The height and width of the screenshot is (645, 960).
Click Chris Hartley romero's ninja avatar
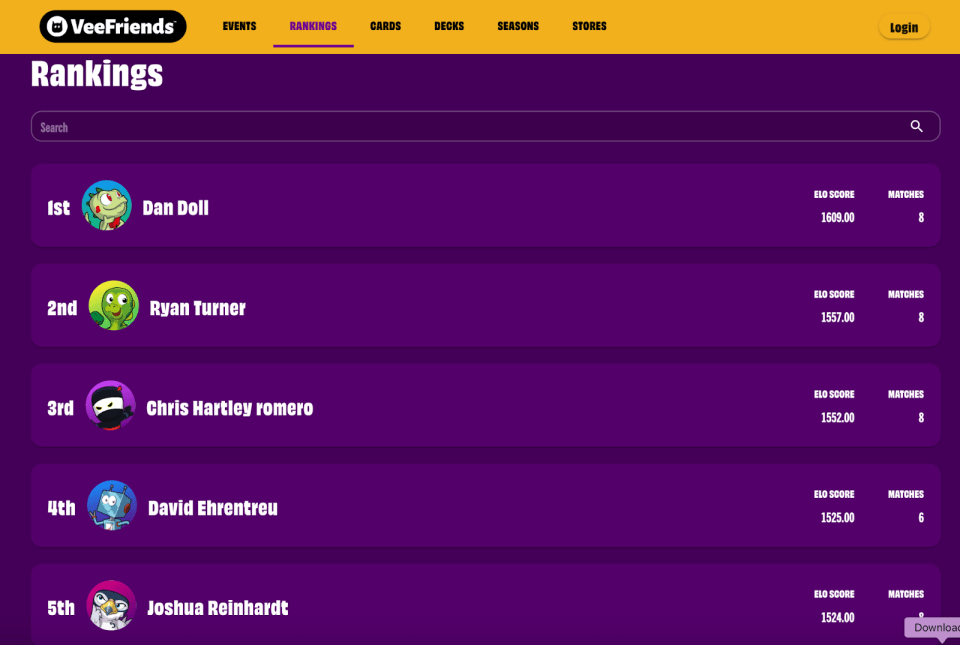(x=111, y=406)
